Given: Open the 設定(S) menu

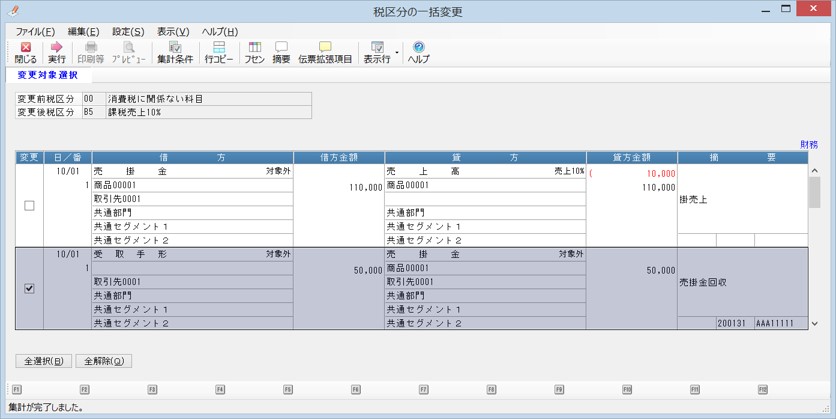Looking at the screenshot, I should 128,31.
